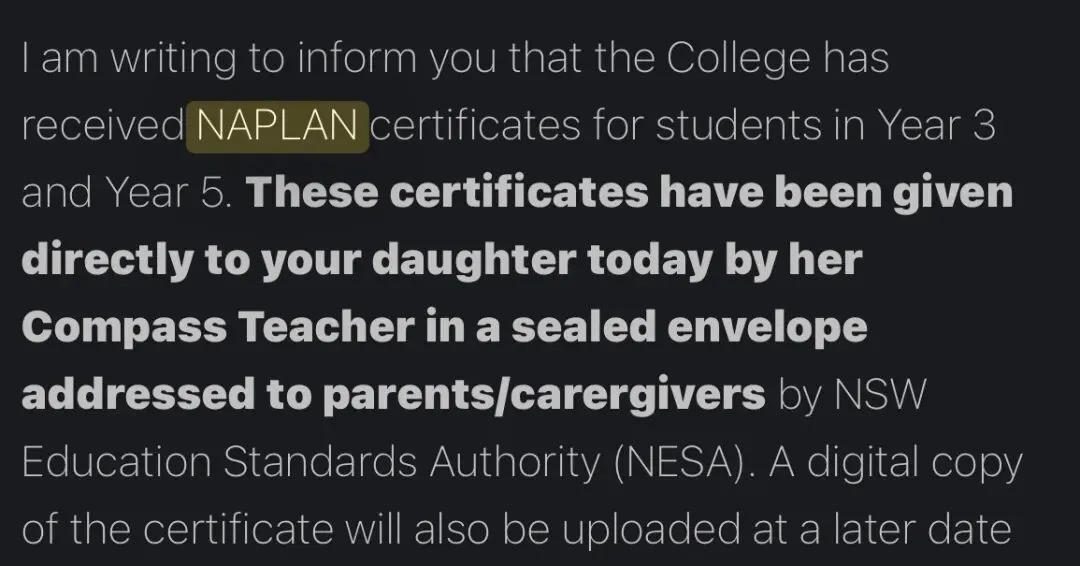Click the word "students"
The image size is (1080, 566).
click(x=738, y=126)
